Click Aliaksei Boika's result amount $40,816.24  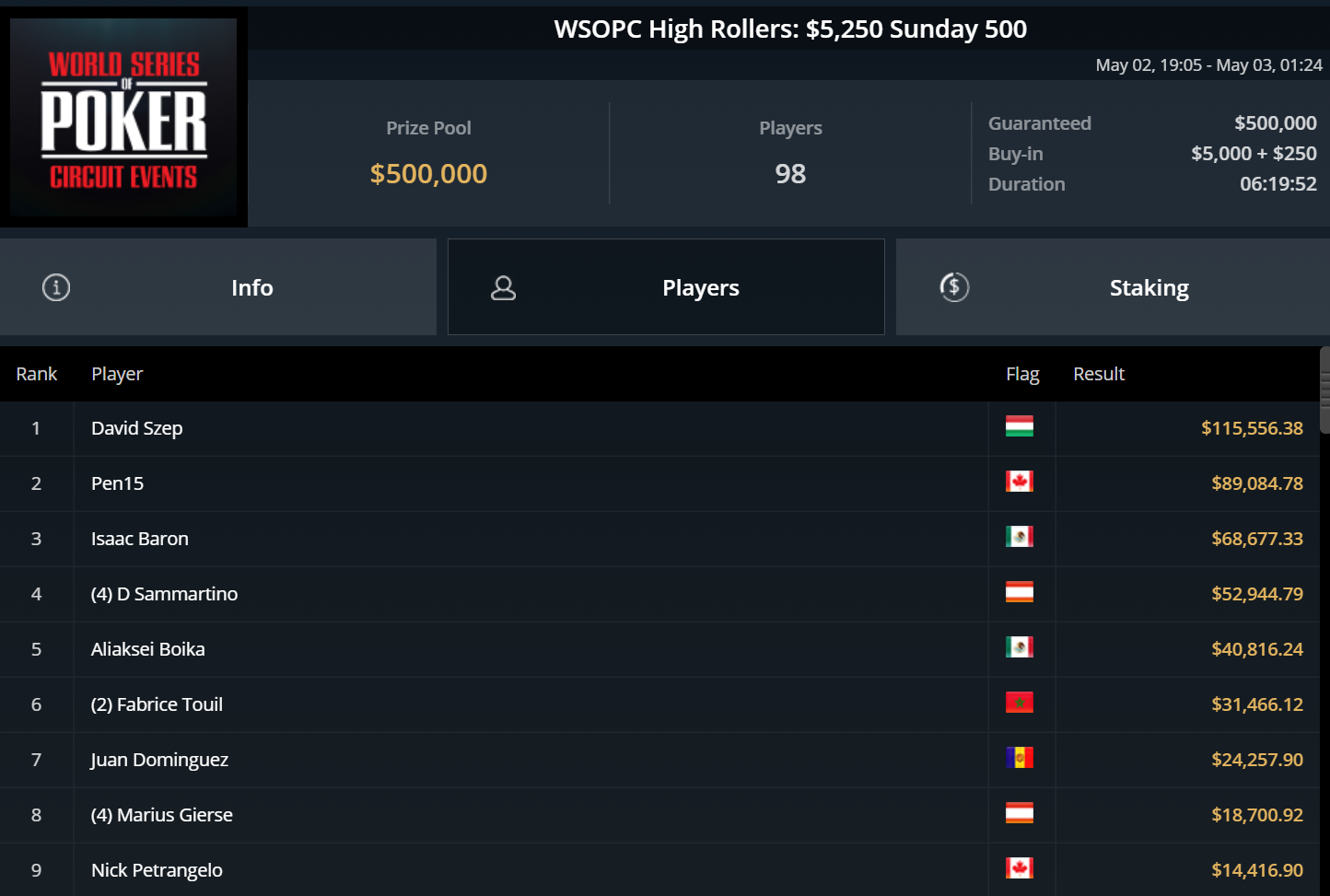tap(1256, 649)
